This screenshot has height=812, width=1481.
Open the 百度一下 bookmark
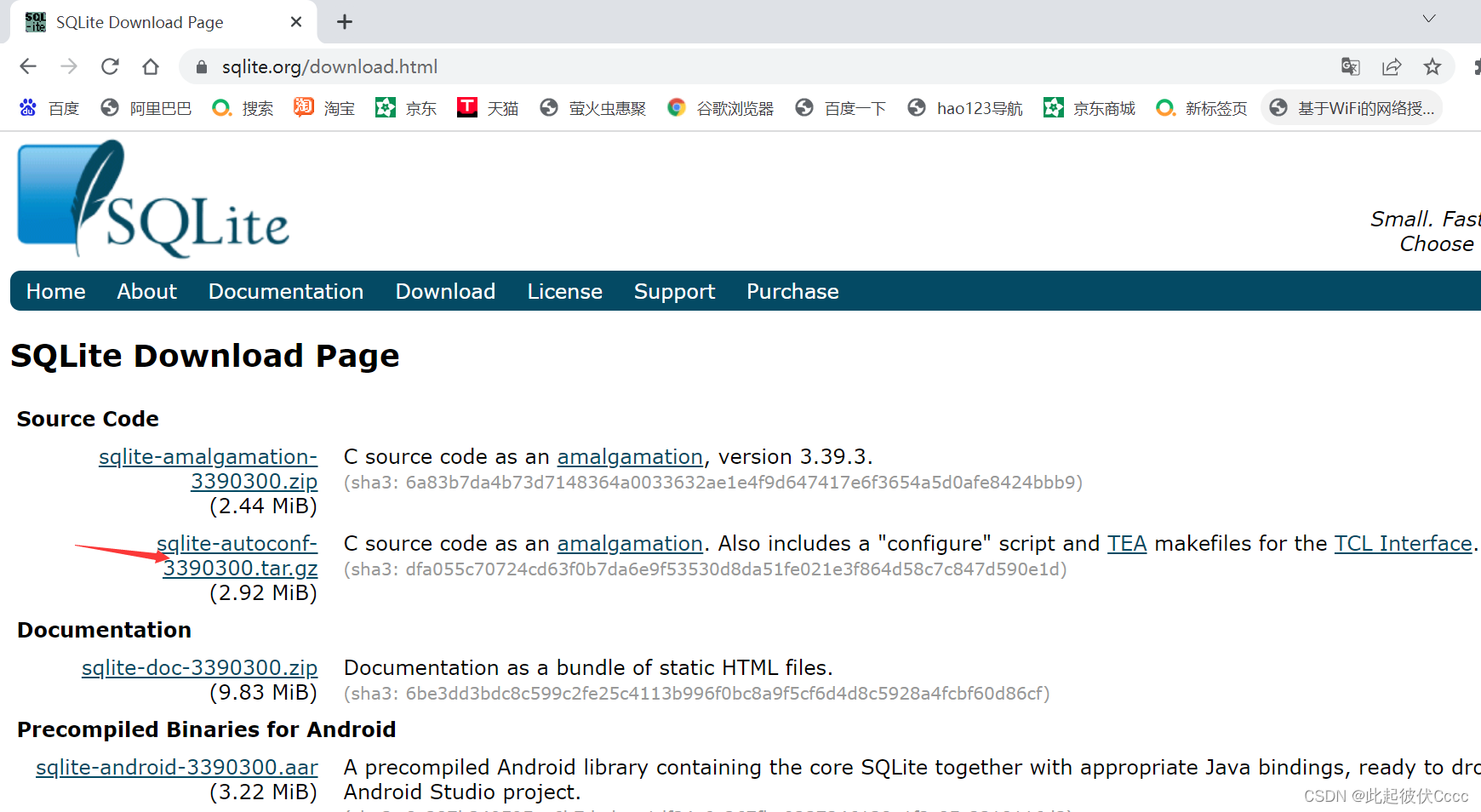(841, 108)
